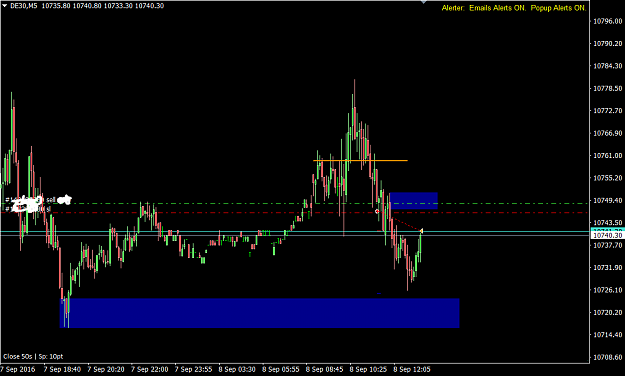Select the cyan horizontal price line
This screenshot has width=625, height=376.
295,232
